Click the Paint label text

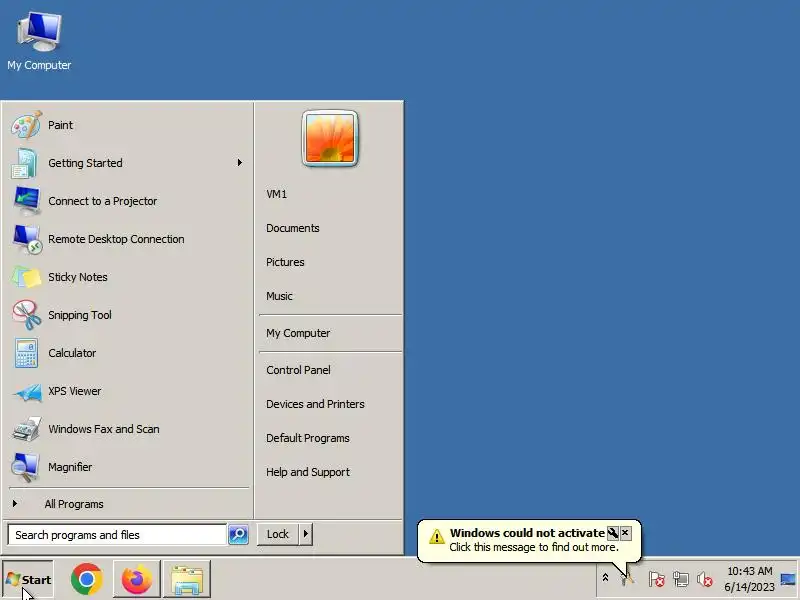[x=60, y=125]
